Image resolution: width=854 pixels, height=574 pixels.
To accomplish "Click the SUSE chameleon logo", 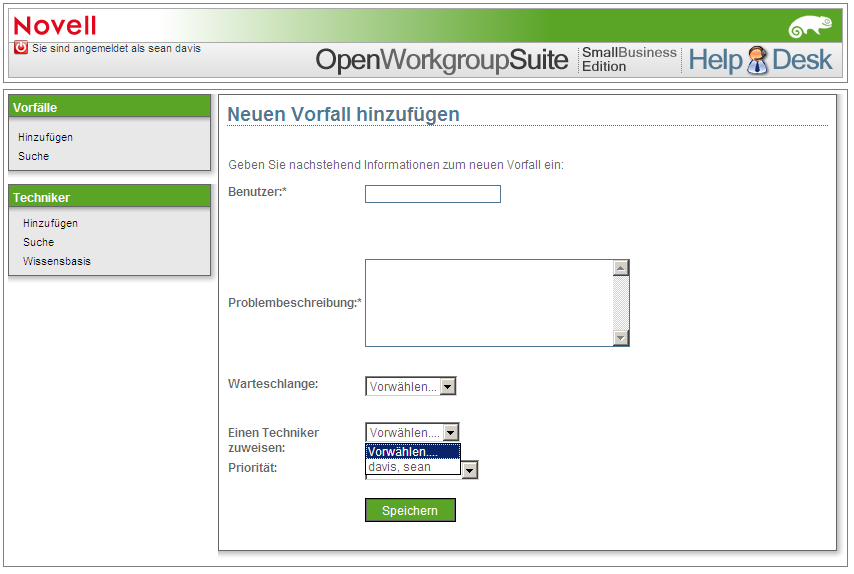I will point(810,27).
